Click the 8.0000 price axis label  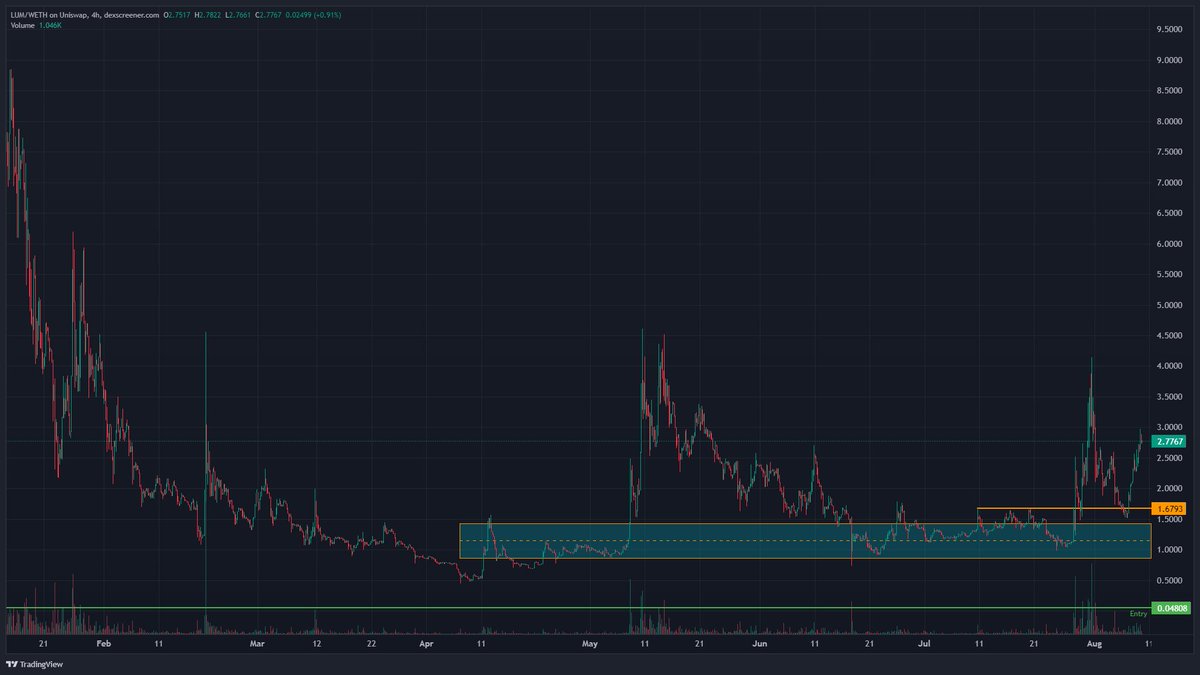pos(1170,122)
